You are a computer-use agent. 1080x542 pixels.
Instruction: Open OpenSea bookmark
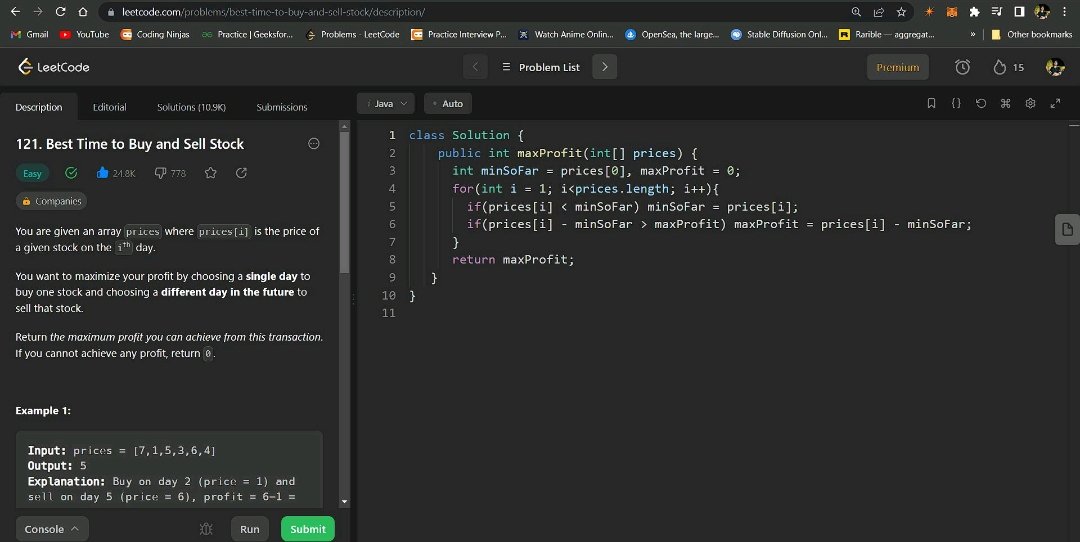pyautogui.click(x=672, y=34)
